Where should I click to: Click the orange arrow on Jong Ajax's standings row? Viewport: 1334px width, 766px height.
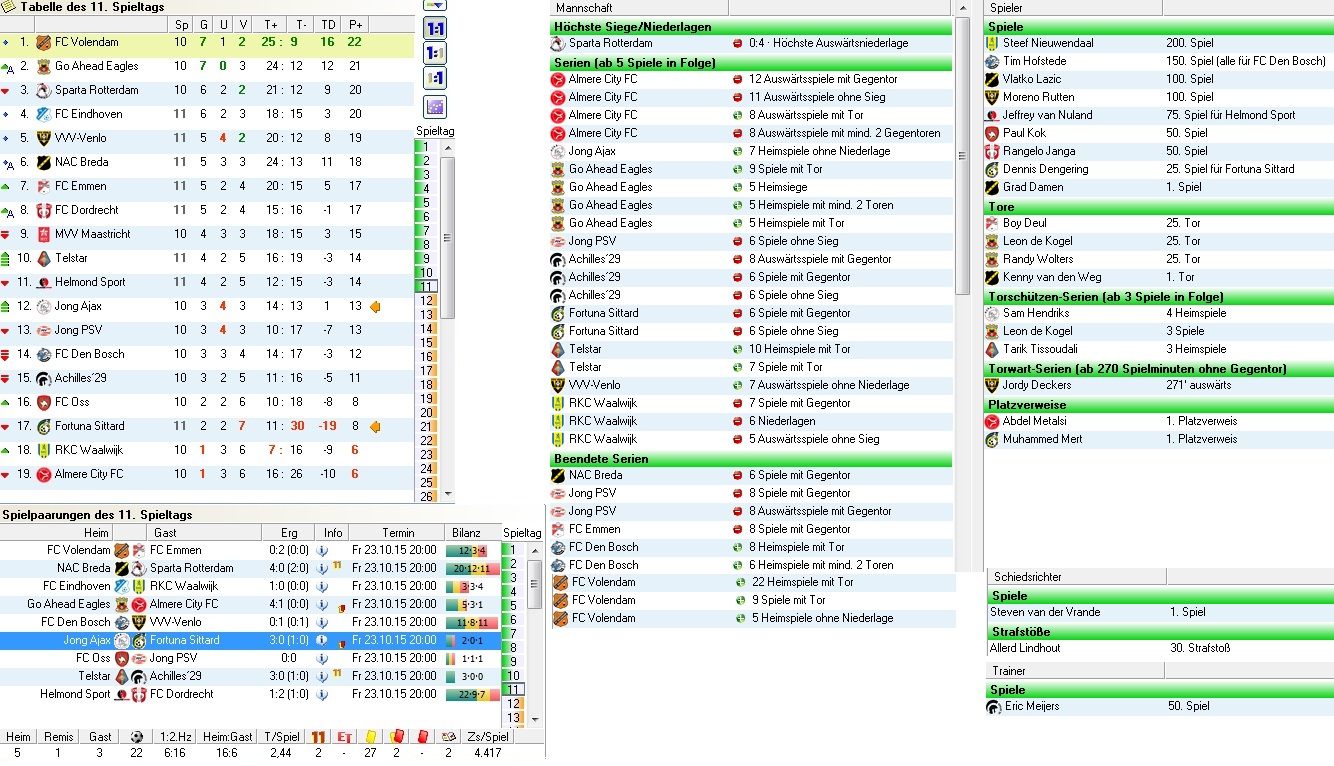click(375, 306)
